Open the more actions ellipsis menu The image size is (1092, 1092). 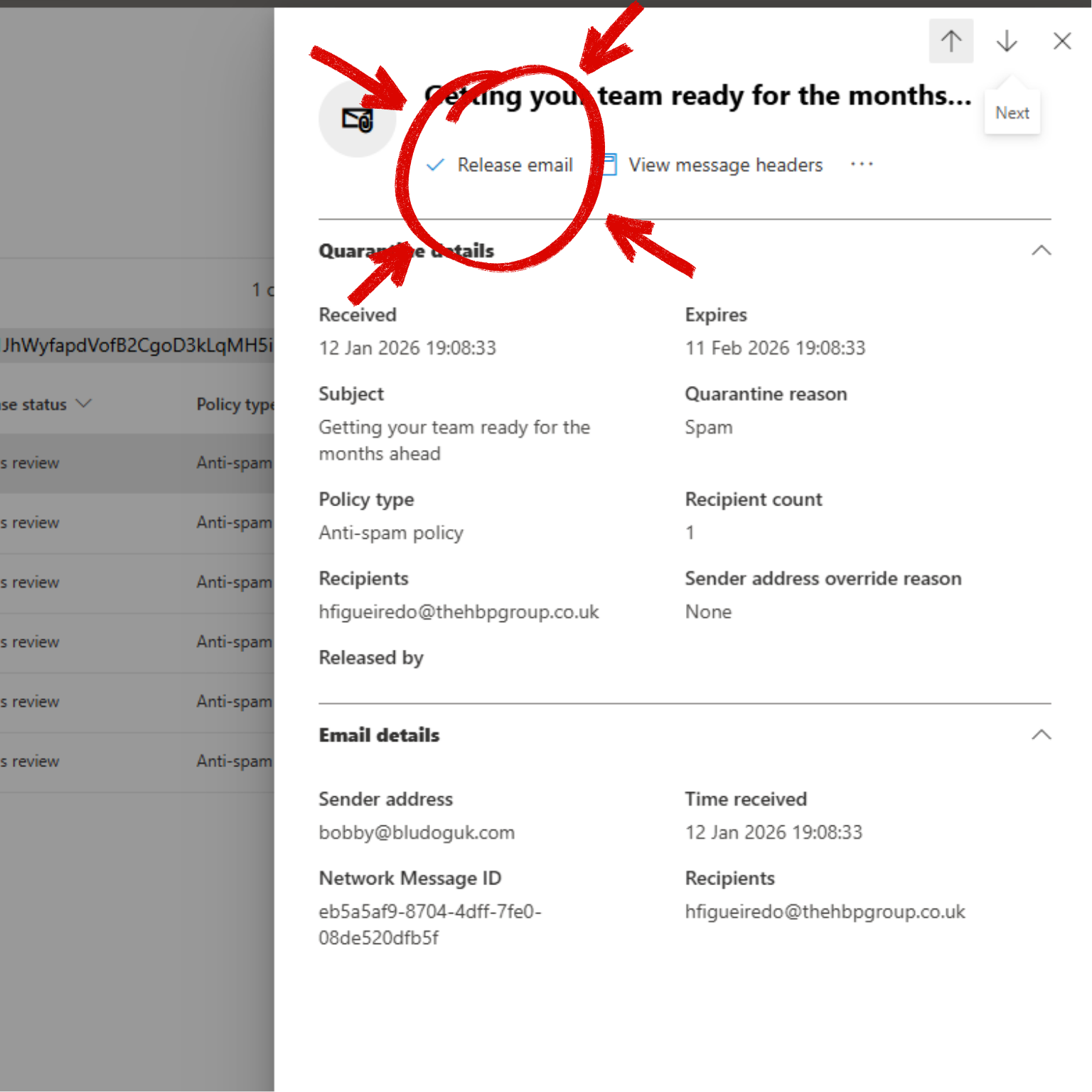coord(861,164)
